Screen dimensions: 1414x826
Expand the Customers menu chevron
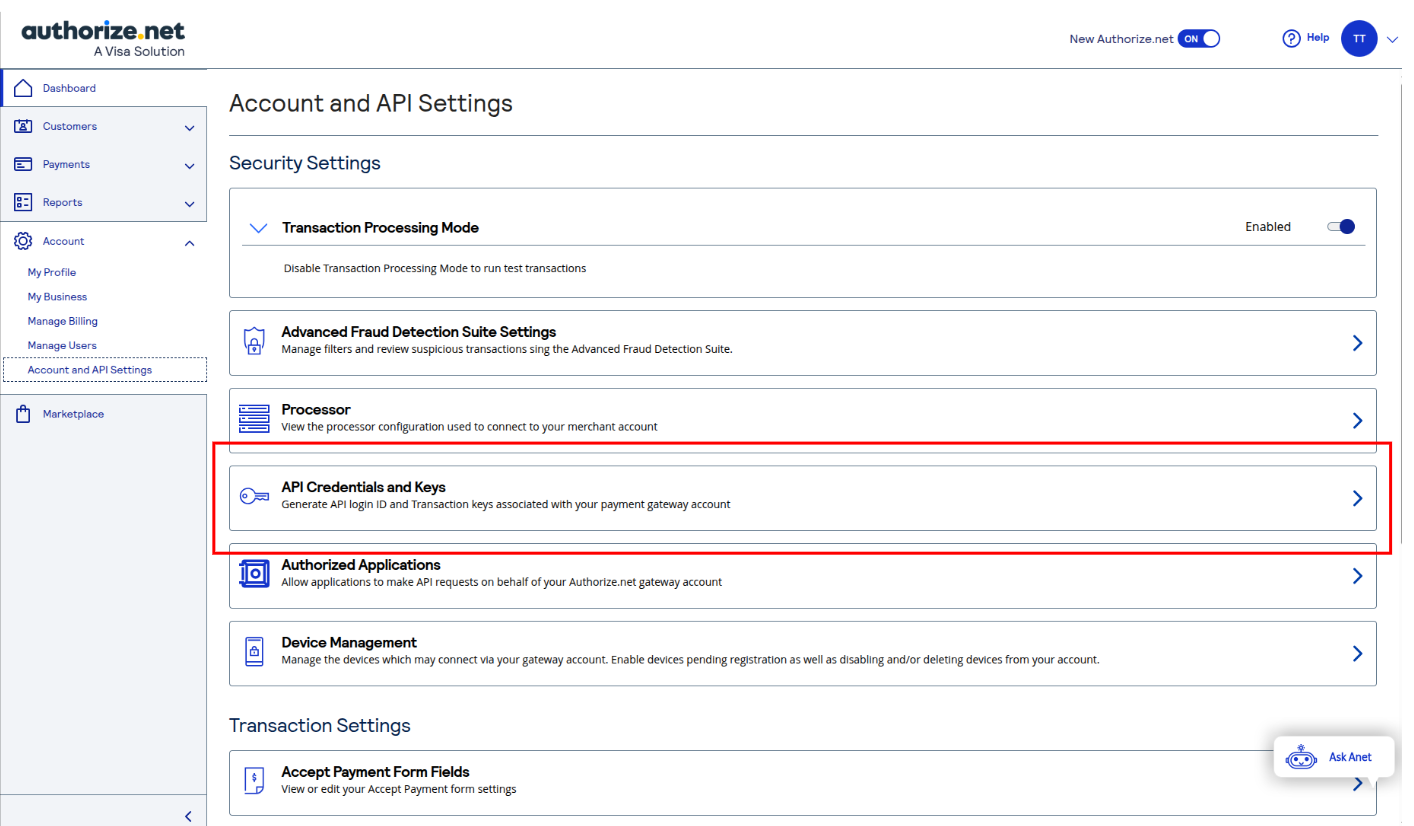pos(189,127)
